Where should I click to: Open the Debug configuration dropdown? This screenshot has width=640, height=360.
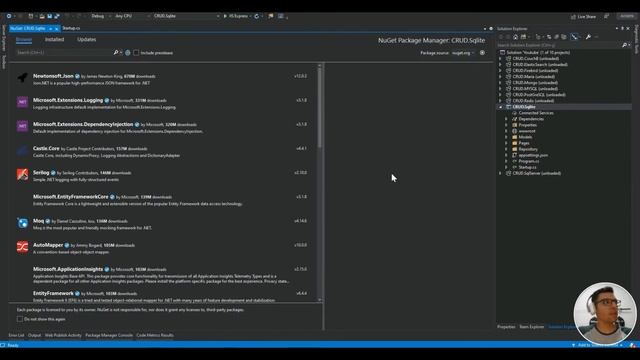click(x=100, y=16)
